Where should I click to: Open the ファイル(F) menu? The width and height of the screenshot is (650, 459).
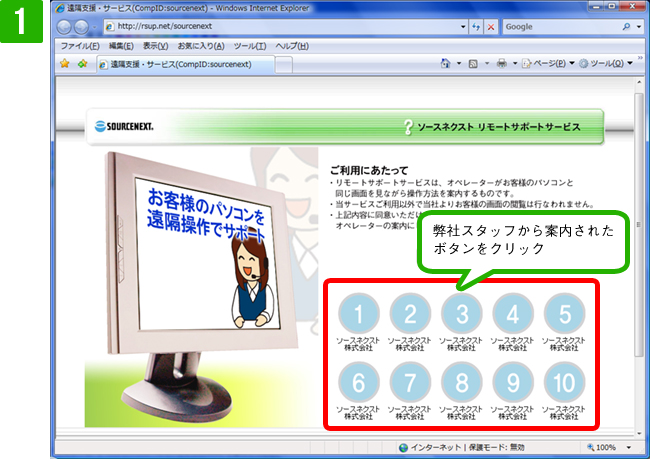(x=80, y=46)
